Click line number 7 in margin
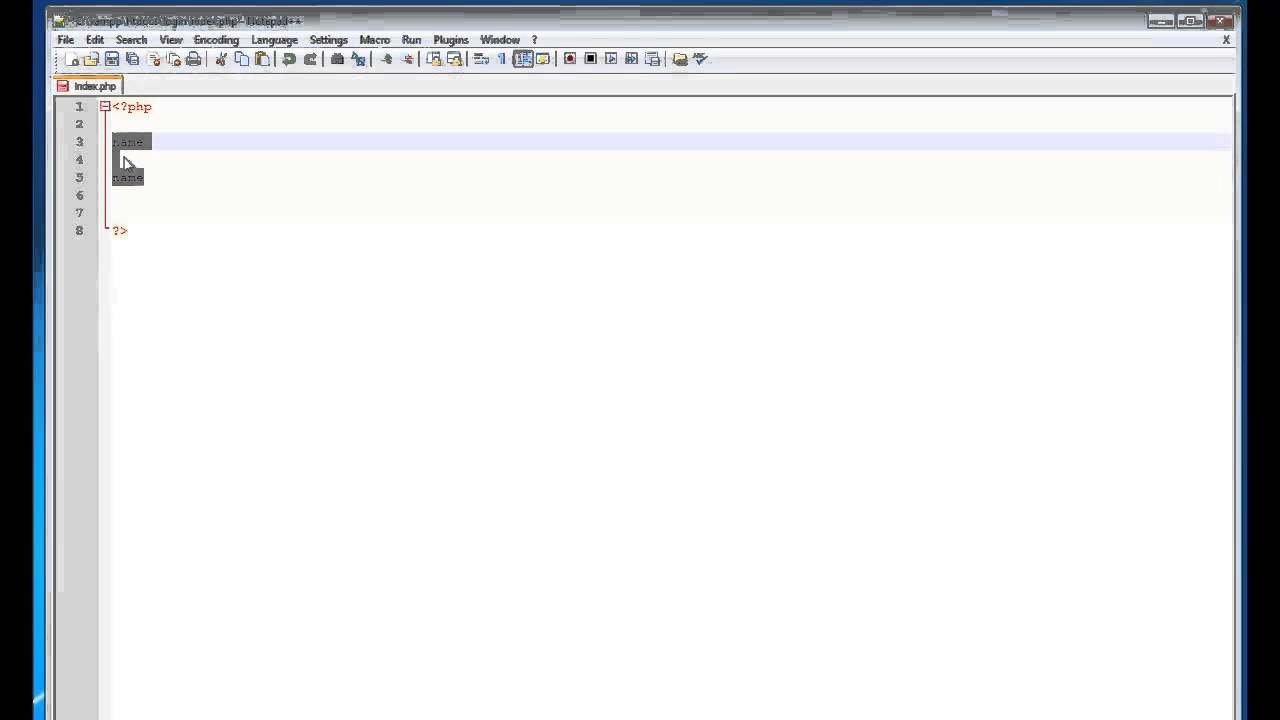 click(x=79, y=213)
